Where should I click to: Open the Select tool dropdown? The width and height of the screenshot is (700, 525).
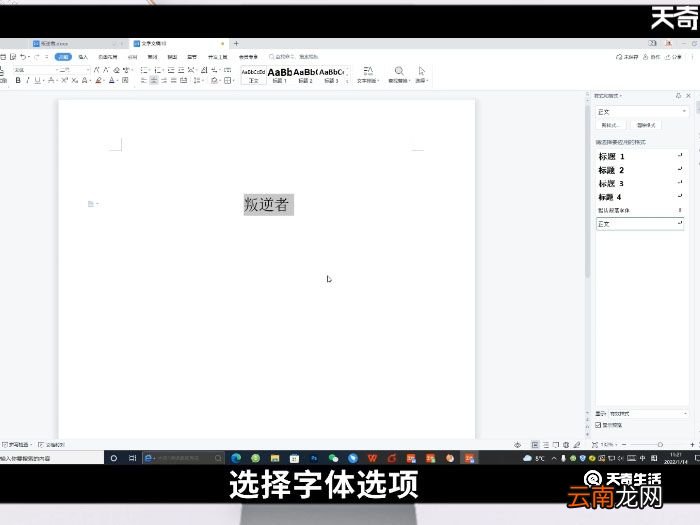[x=422, y=75]
